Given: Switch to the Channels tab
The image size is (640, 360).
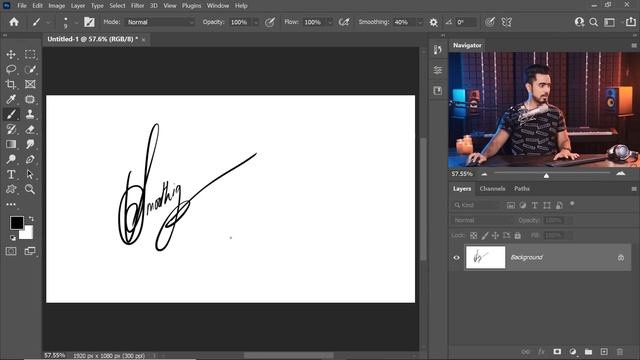Looking at the screenshot, I should click(x=492, y=189).
